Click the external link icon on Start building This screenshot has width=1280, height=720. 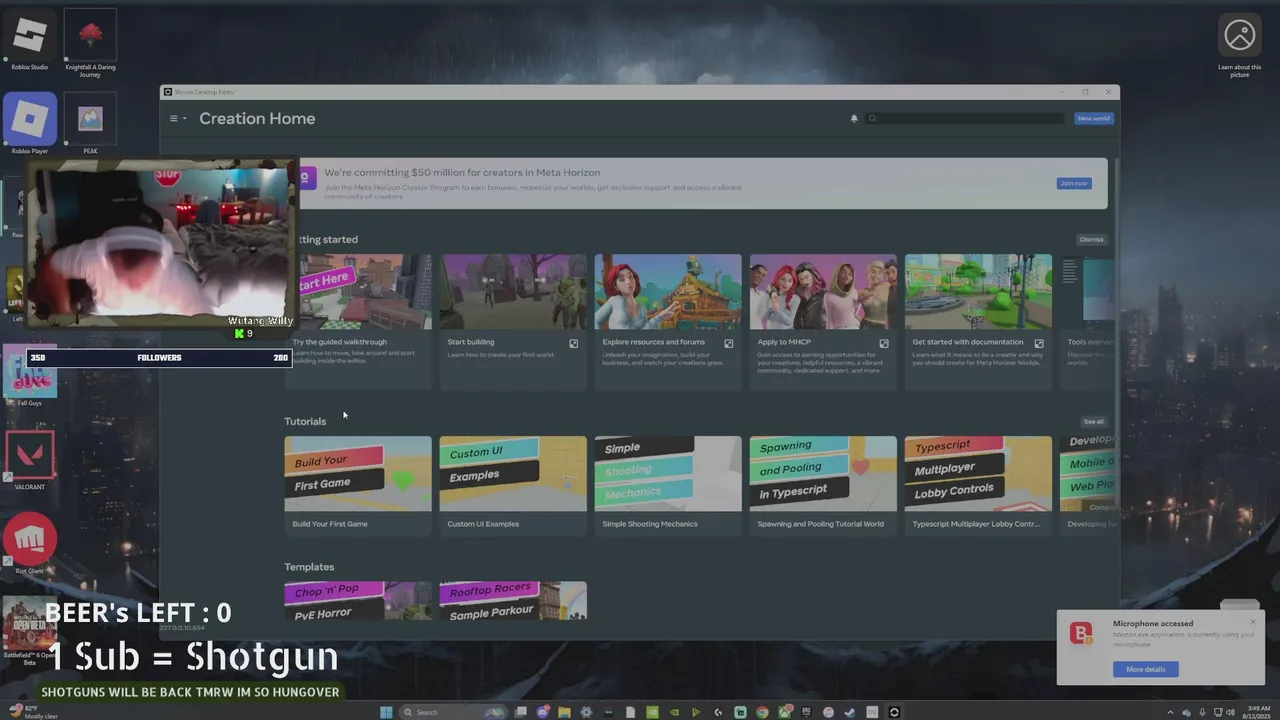574,343
